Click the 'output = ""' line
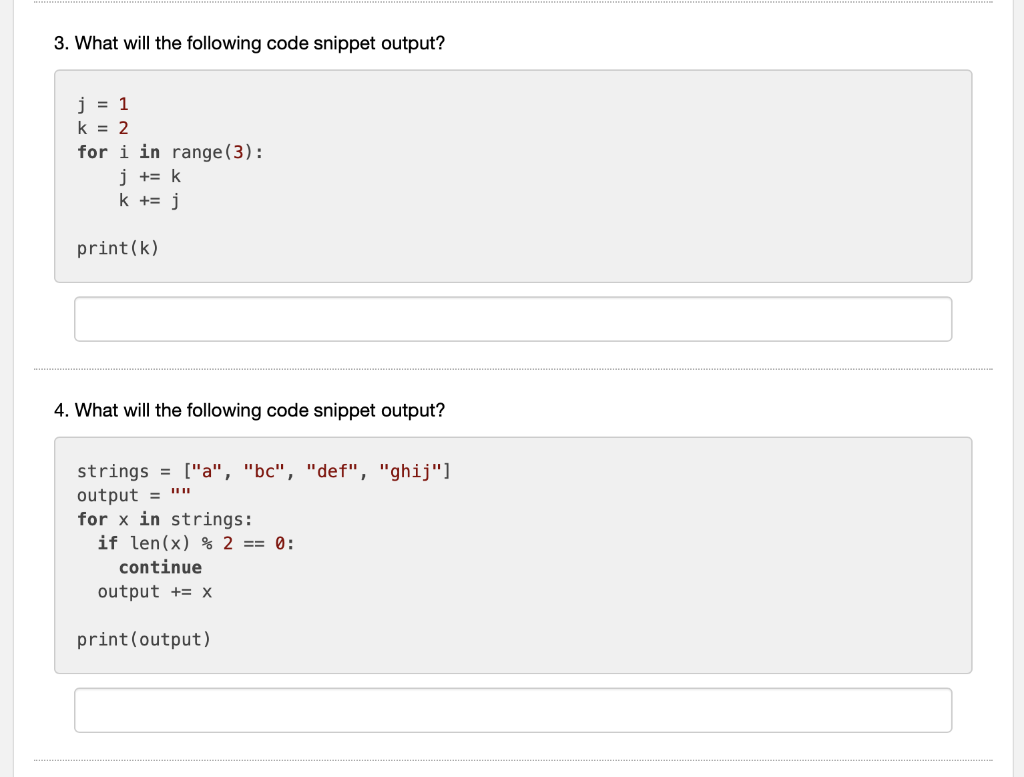Viewport: 1024px width, 777px height. [x=134, y=495]
